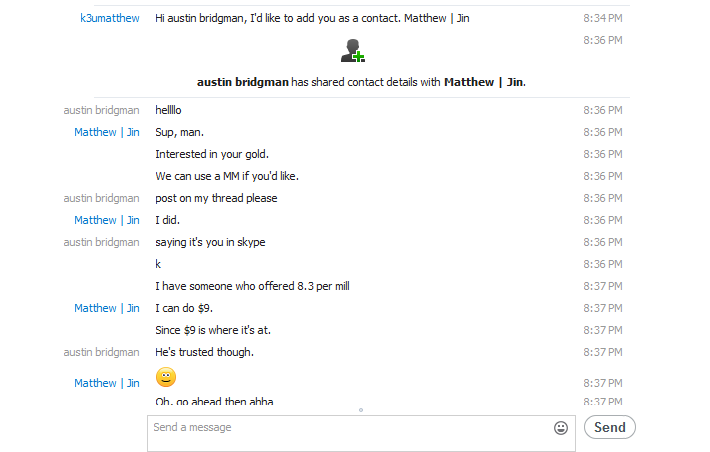Click austin bridgman beside 'hellllo'

102,110
